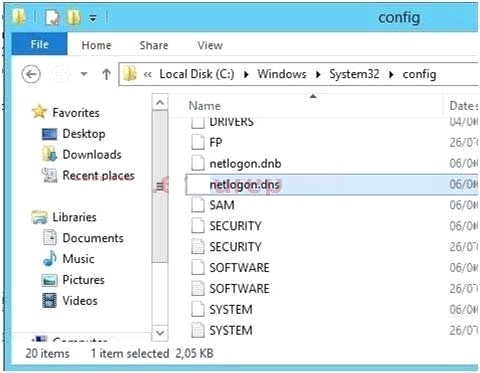The height and width of the screenshot is (373, 480).
Task: Open Desktop in Favorites
Action: coord(84,134)
